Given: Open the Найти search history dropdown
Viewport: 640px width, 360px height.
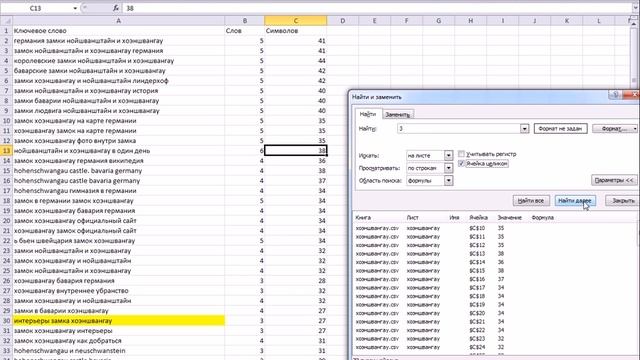Looking at the screenshot, I should pyautogui.click(x=524, y=129).
